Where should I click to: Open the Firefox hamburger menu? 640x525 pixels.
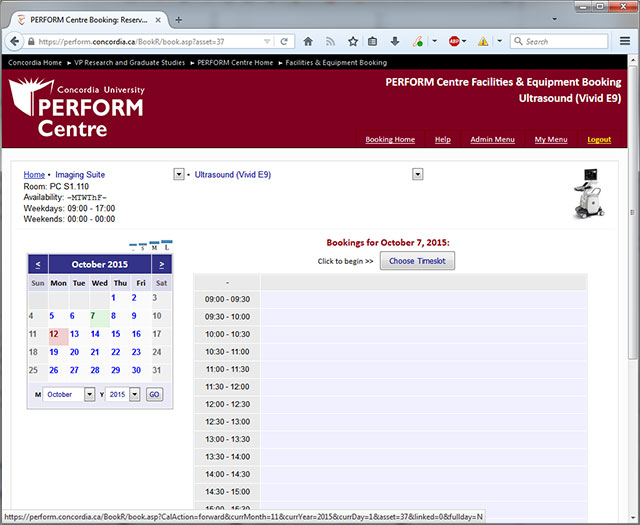coord(625,42)
